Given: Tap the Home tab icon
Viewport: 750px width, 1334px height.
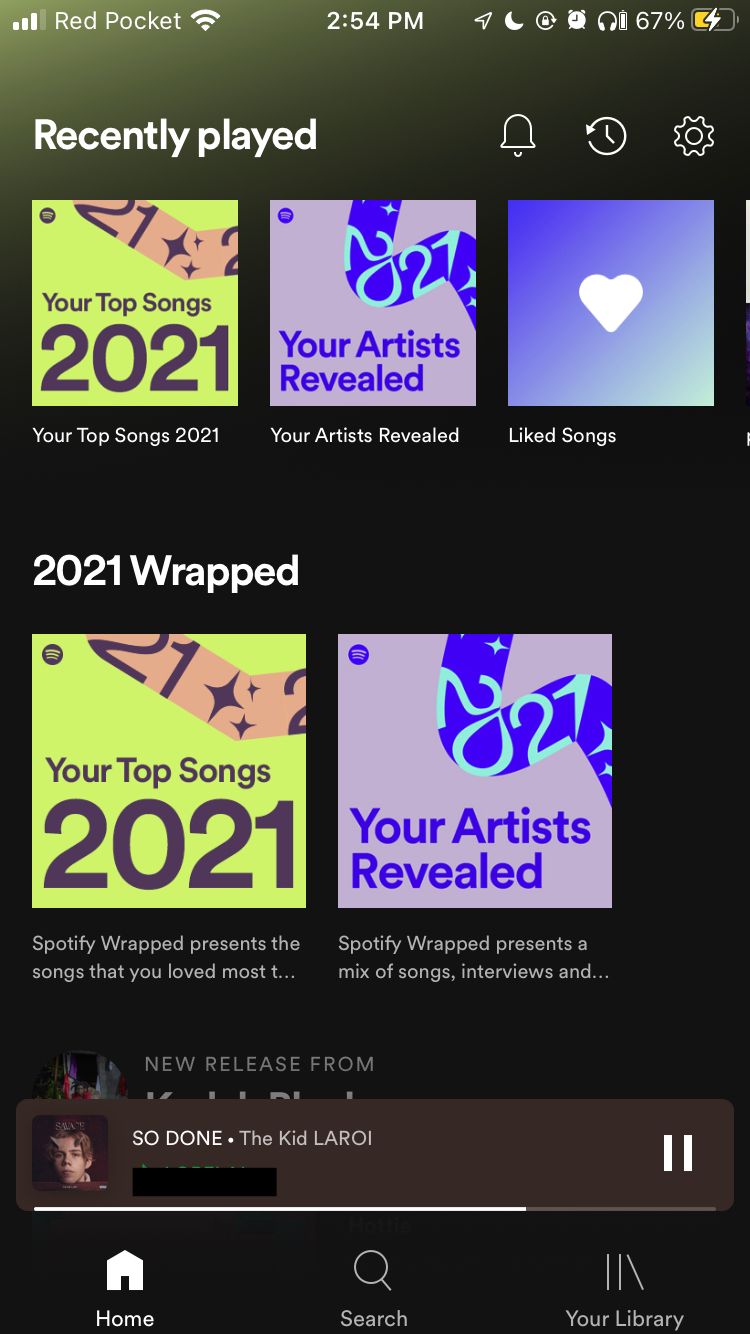Looking at the screenshot, I should pos(125,1271).
